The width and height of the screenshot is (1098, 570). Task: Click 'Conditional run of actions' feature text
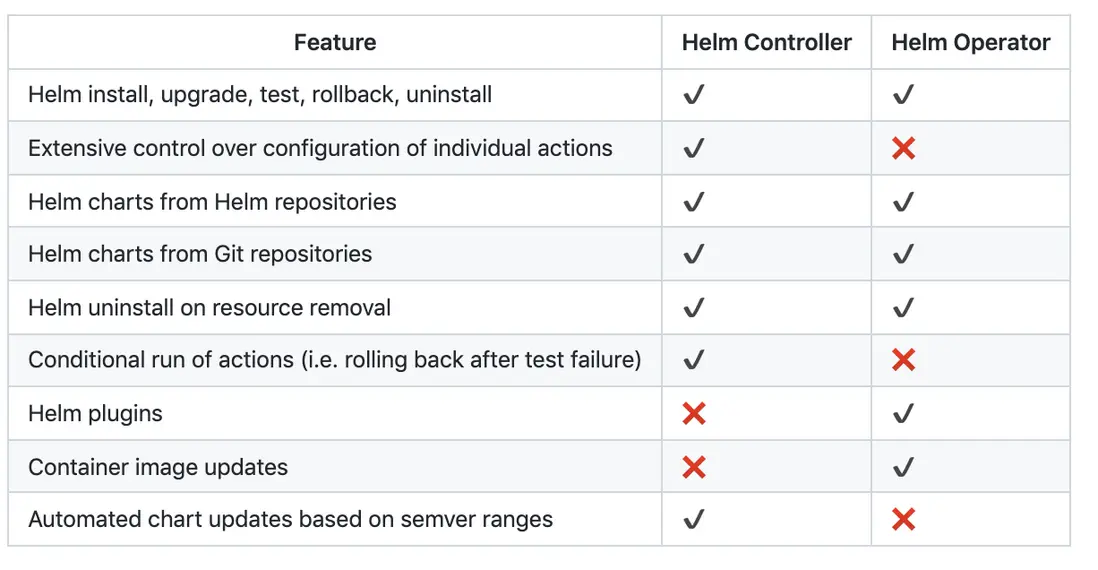[x=334, y=360]
